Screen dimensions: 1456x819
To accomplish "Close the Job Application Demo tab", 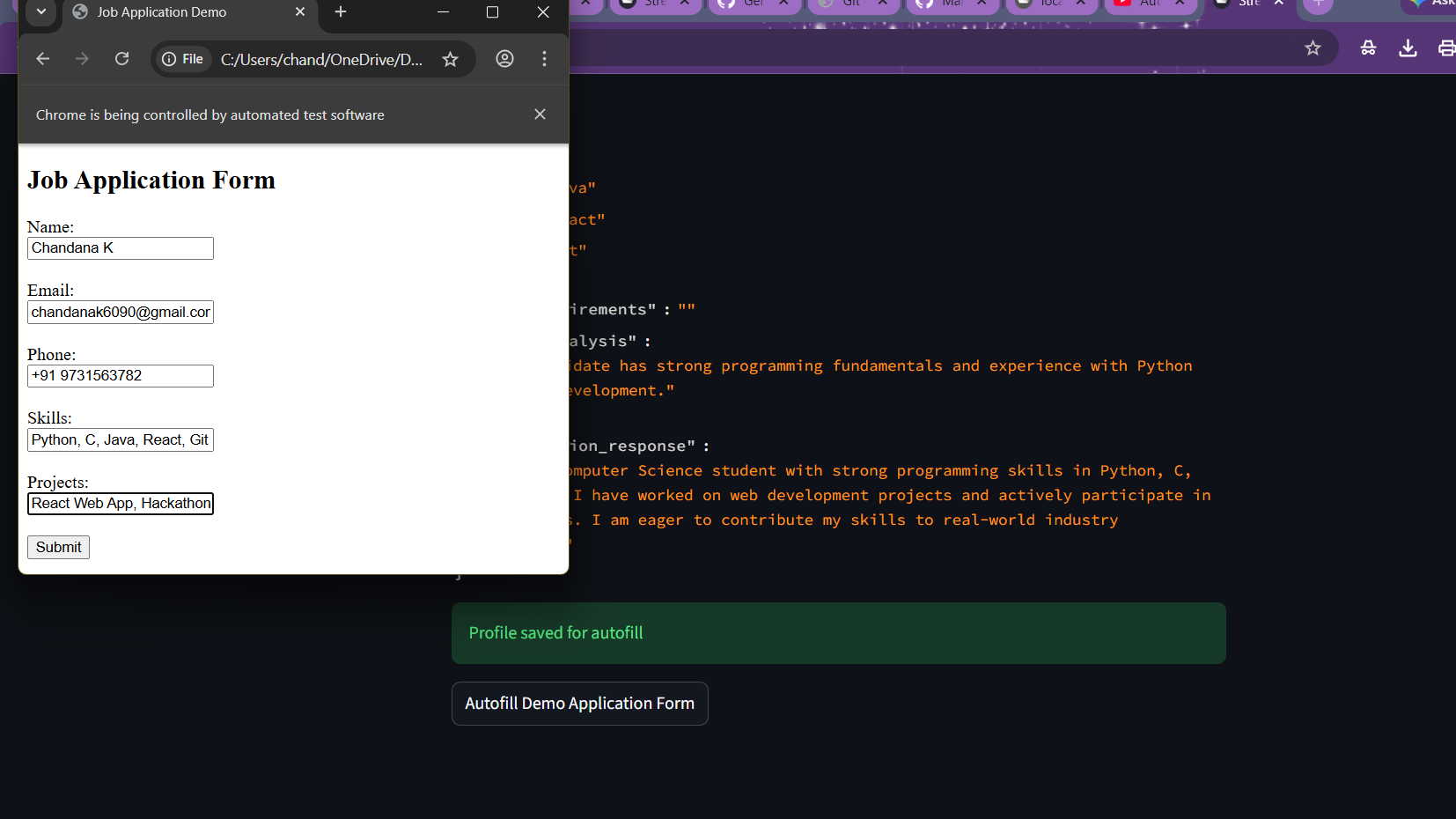I will [300, 12].
